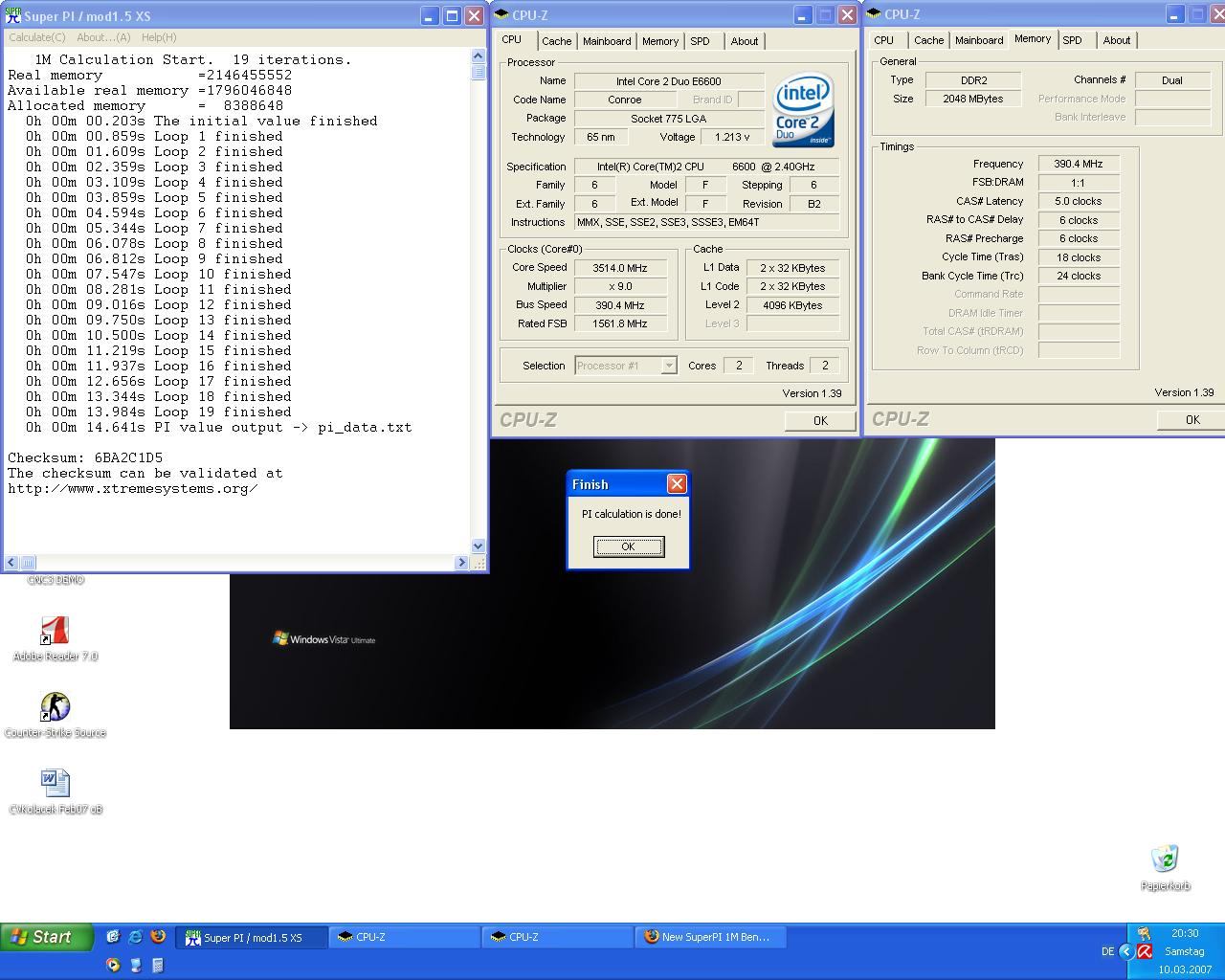Click the Channels # Dual field
Image resolution: width=1225 pixels, height=980 pixels.
pos(1172,80)
